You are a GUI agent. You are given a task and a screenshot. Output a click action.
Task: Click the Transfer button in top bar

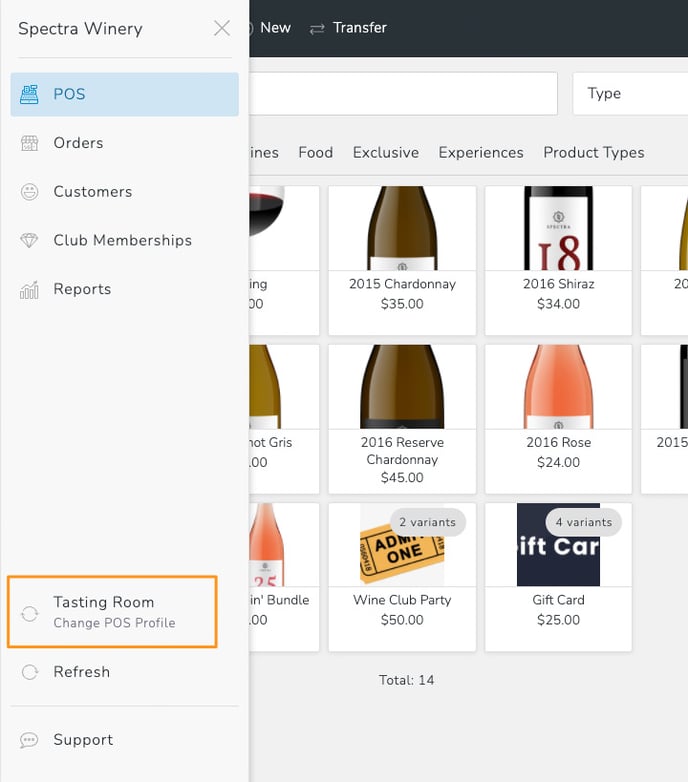coord(348,28)
